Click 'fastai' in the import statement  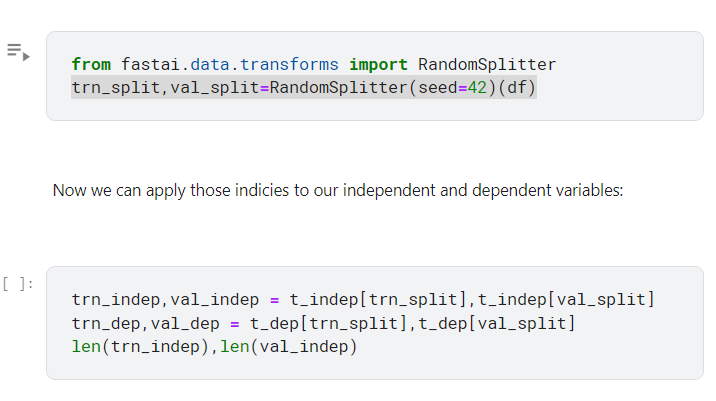(150, 64)
